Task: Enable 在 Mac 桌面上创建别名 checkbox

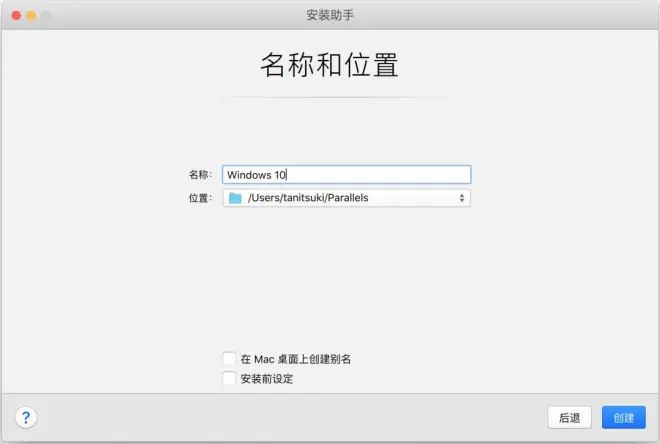Action: tap(229, 359)
